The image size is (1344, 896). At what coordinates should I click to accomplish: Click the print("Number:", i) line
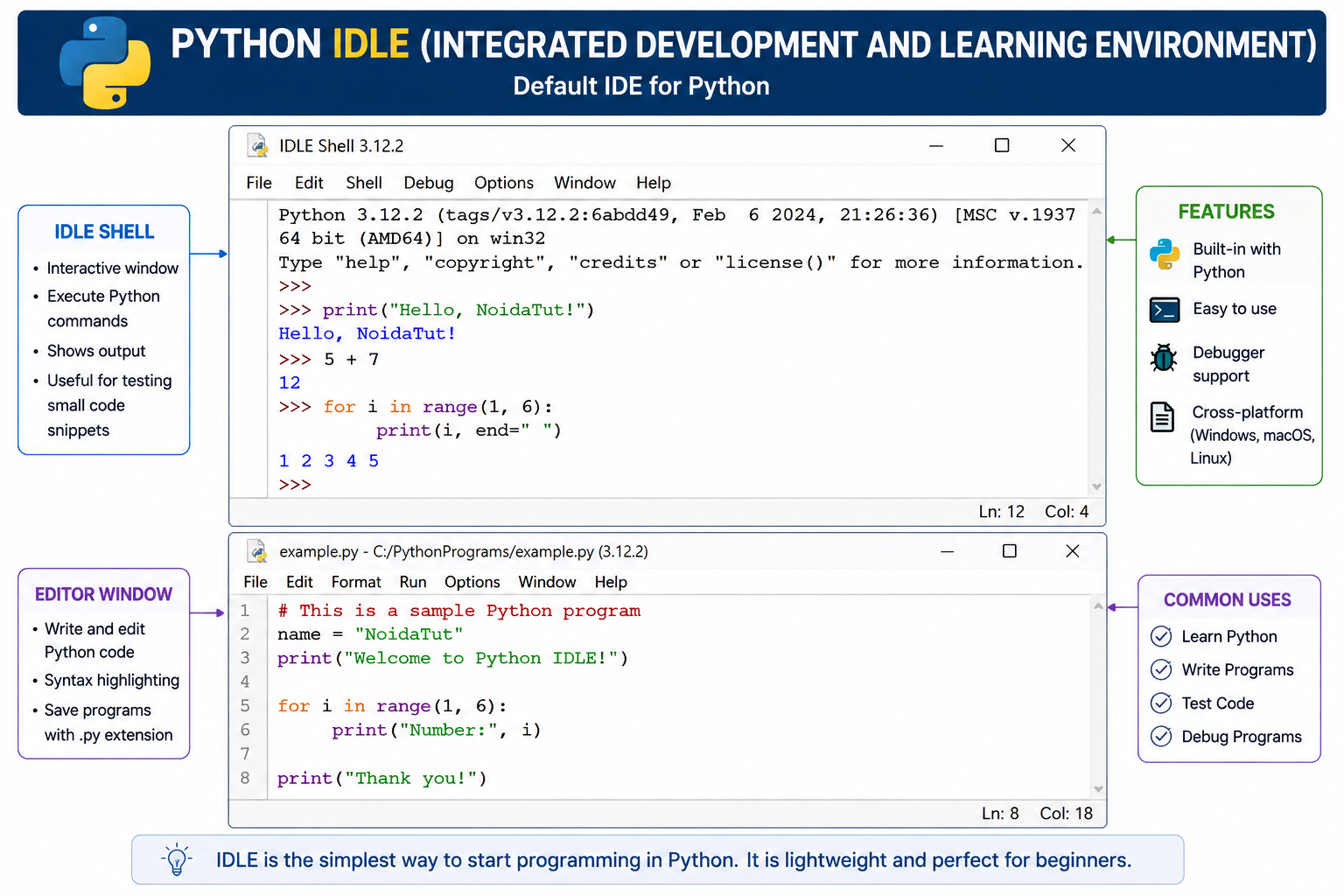pyautogui.click(x=437, y=730)
